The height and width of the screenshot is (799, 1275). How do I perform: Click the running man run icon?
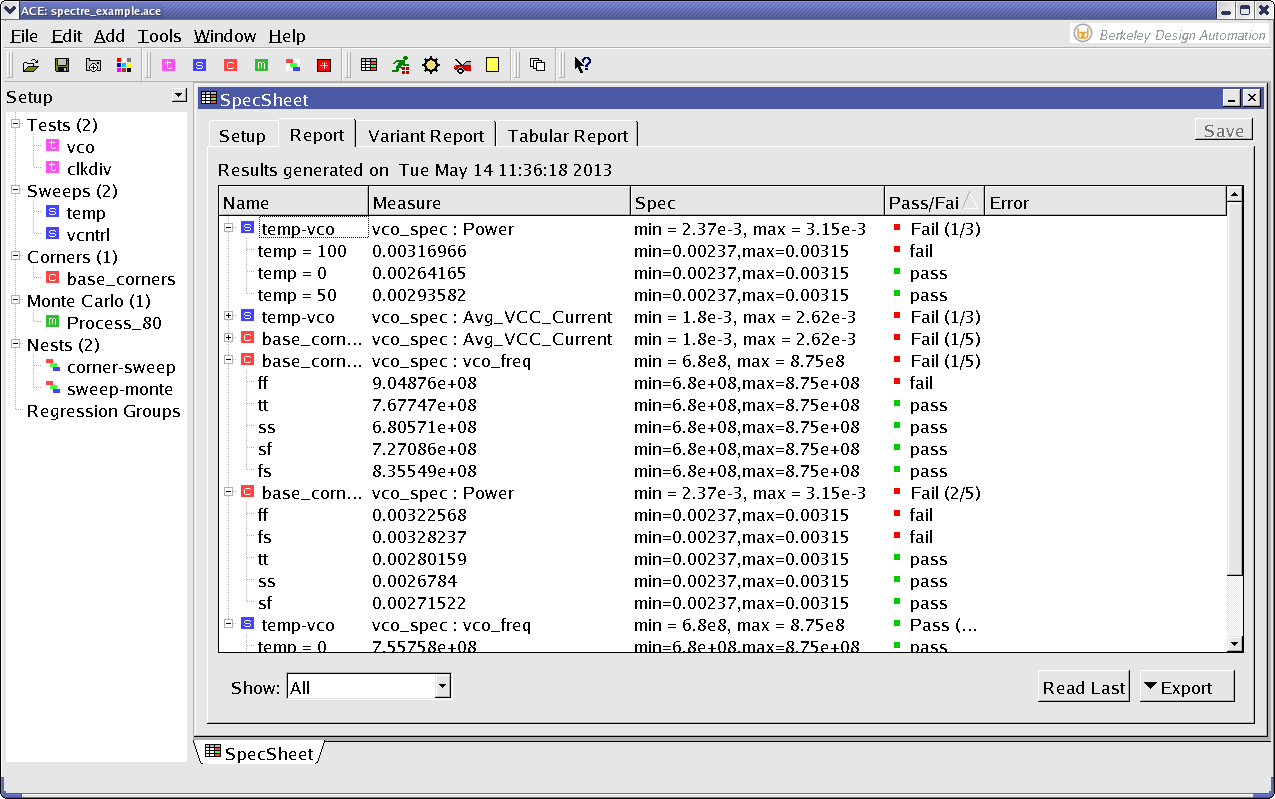click(x=400, y=65)
